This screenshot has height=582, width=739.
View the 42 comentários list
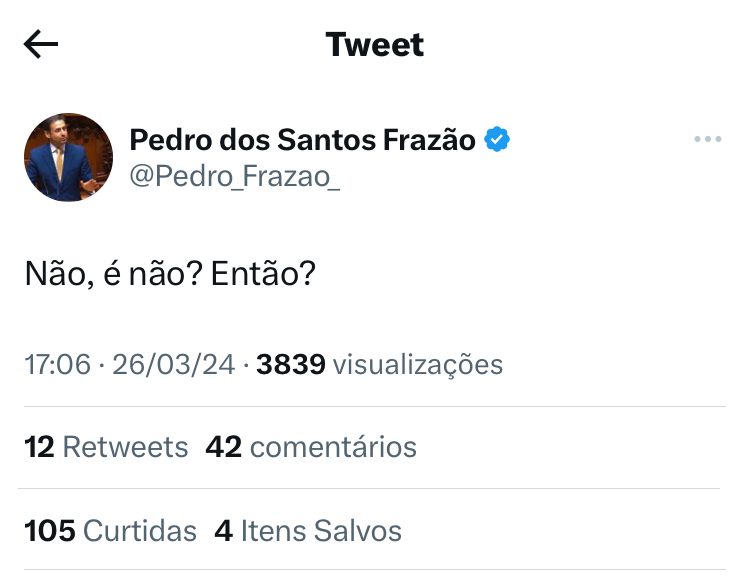pyautogui.click(x=311, y=447)
